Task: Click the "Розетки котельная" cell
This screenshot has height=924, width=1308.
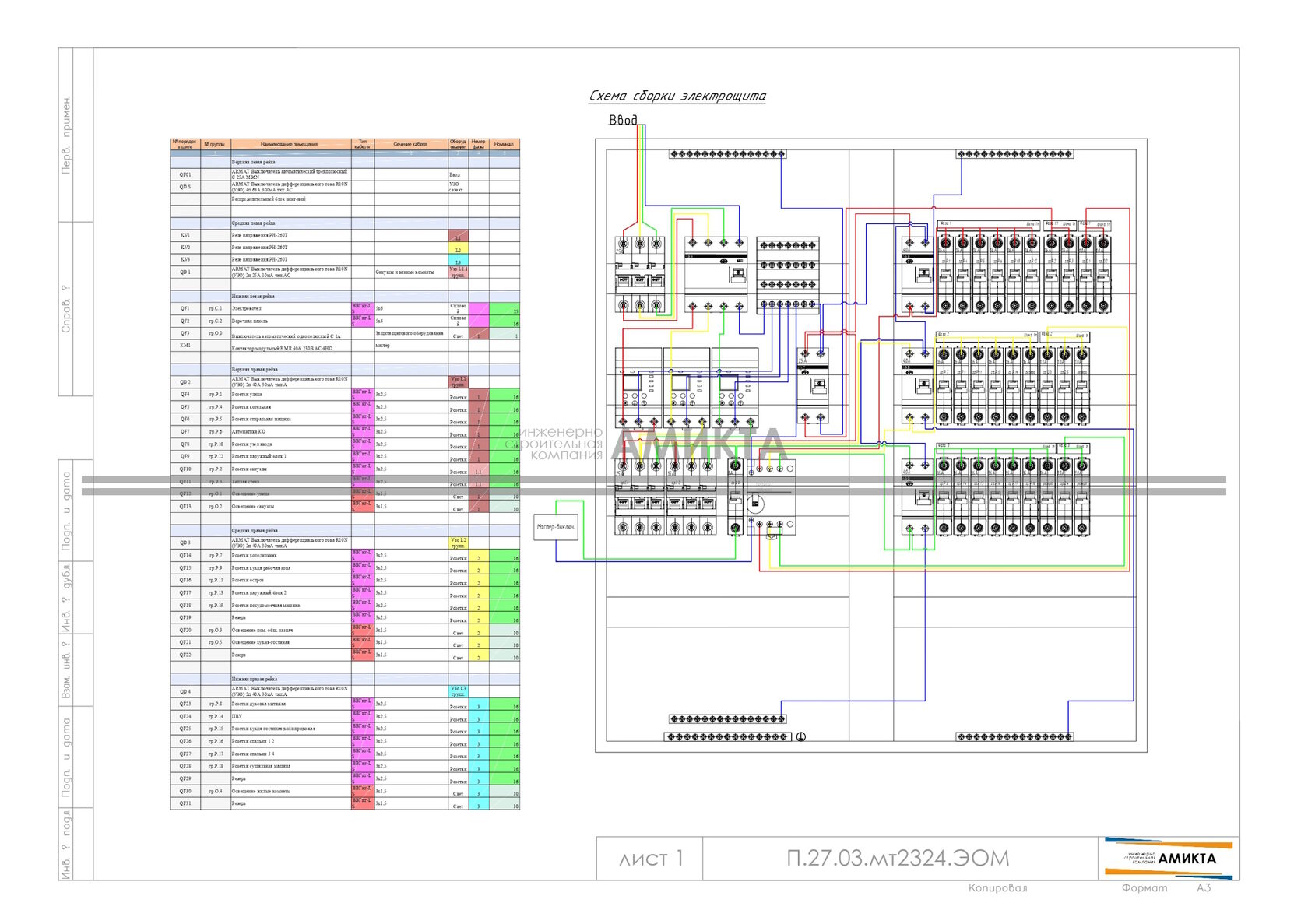Action: [290, 407]
